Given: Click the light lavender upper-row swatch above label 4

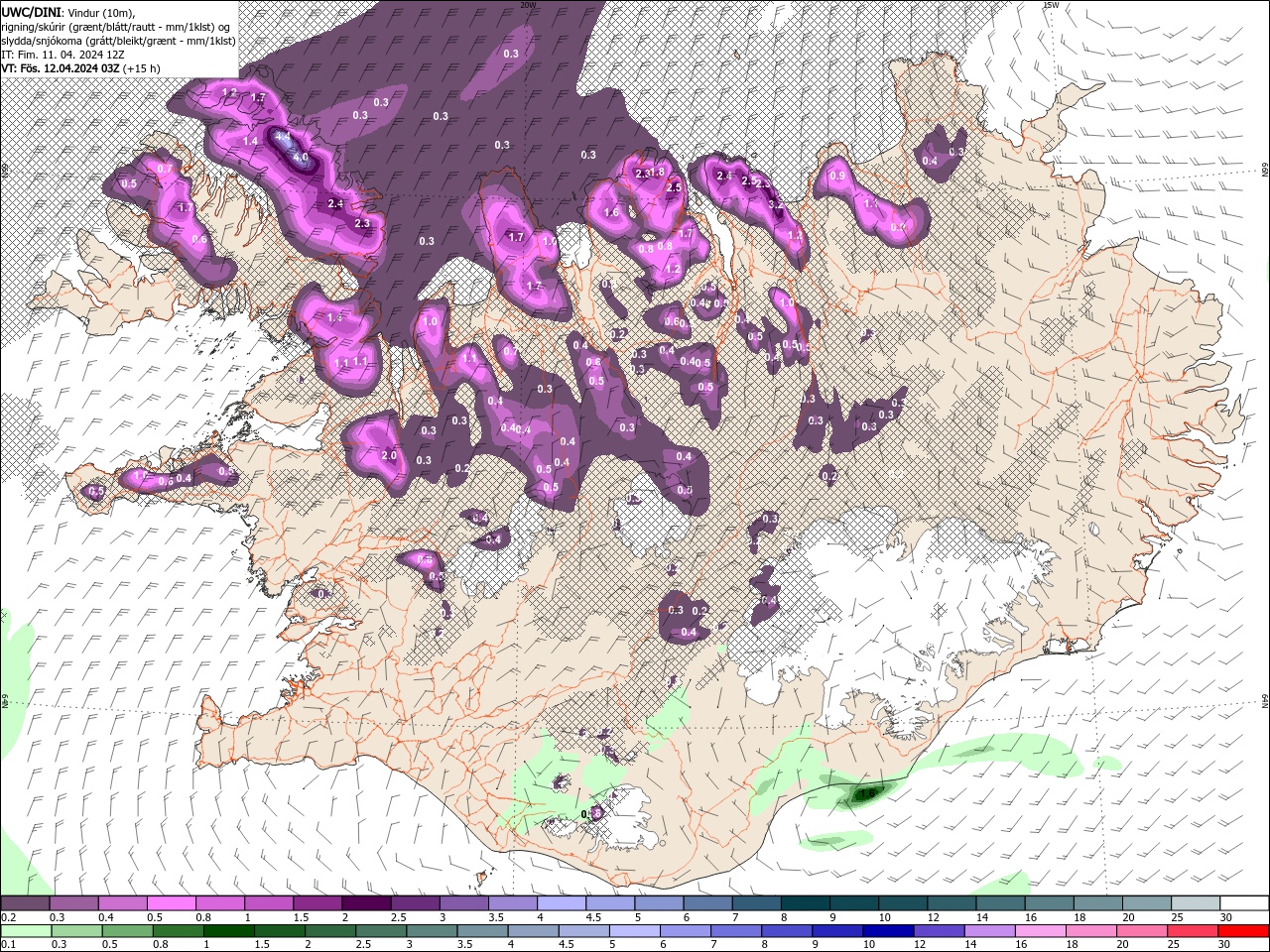Looking at the screenshot, I should coord(562,903).
